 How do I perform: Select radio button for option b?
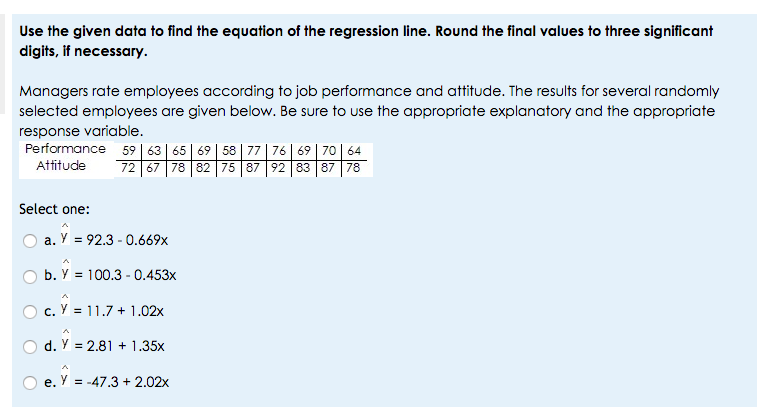point(30,276)
